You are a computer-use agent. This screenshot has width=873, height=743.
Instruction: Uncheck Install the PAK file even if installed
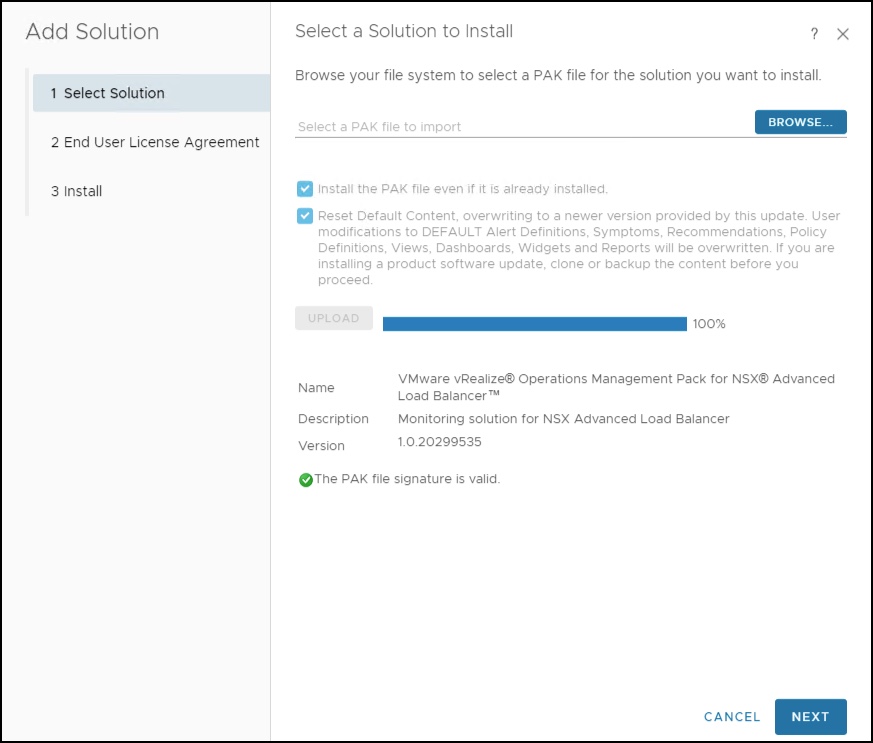(x=304, y=188)
